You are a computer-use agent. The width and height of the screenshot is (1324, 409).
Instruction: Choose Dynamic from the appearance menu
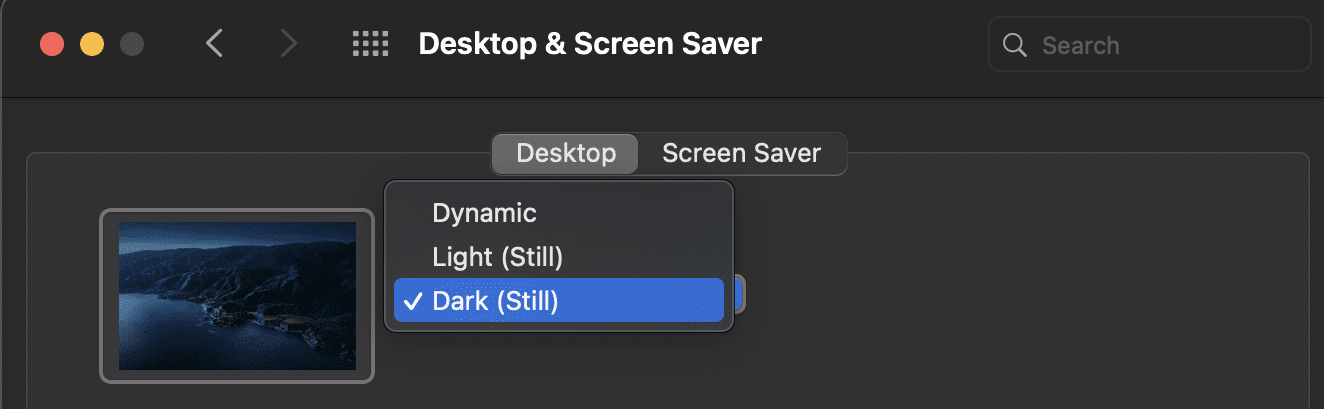[x=484, y=213]
